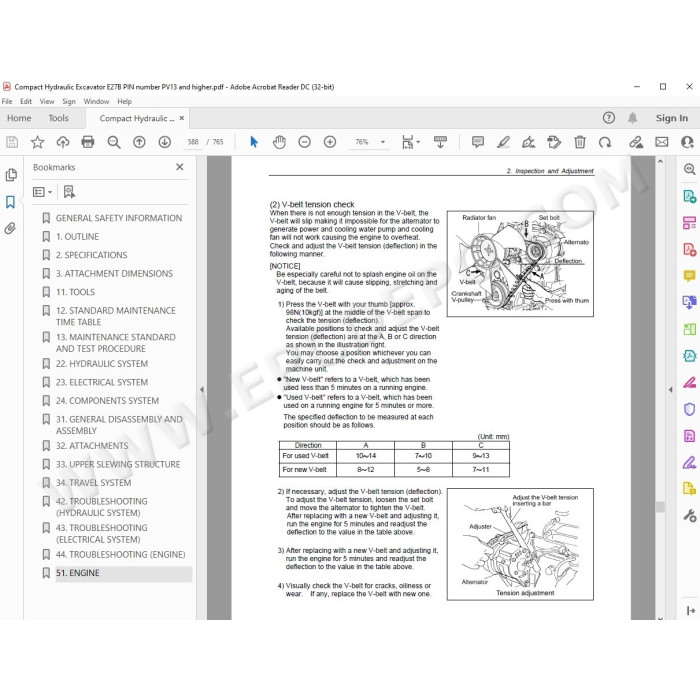
Task: Go to the next page
Action: [x=165, y=142]
